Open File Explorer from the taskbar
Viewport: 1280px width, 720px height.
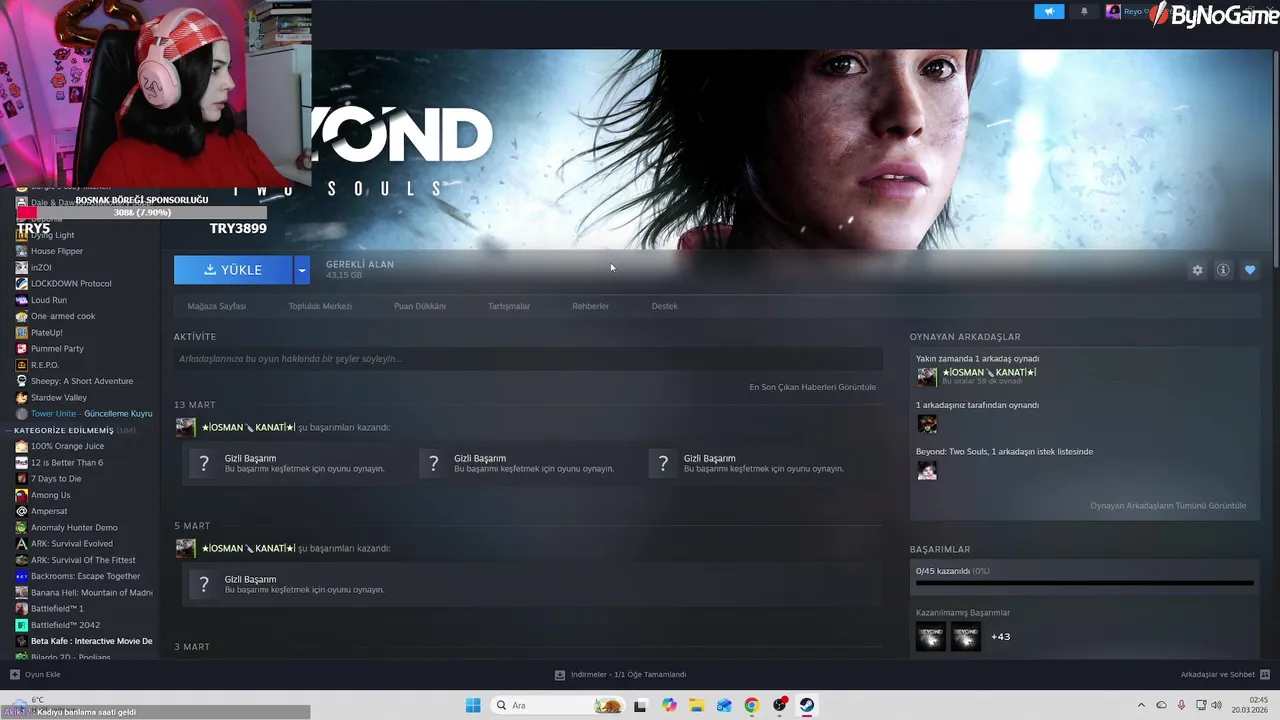pyautogui.click(x=696, y=705)
